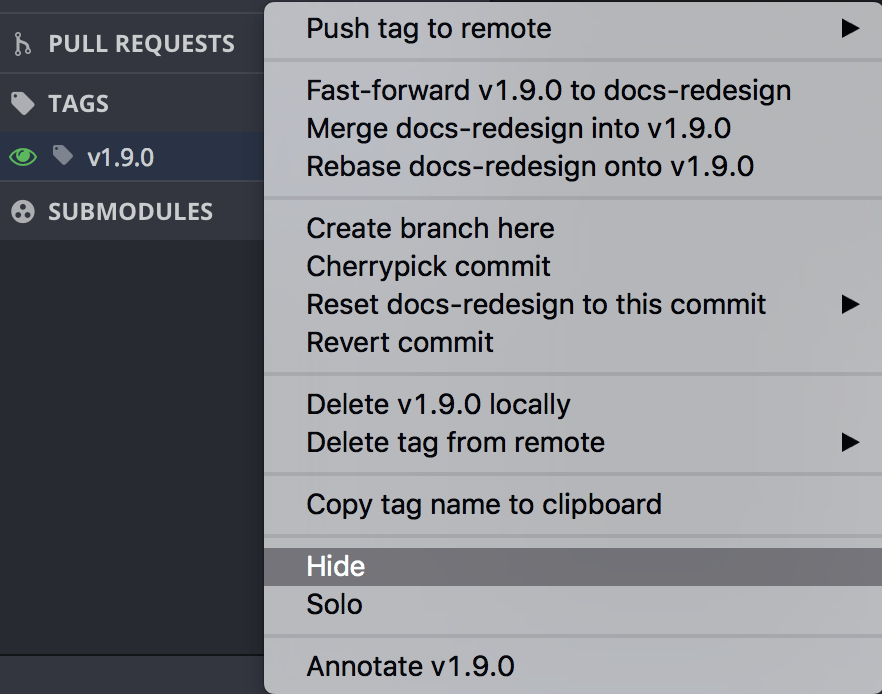This screenshot has width=882, height=694.
Task: Solo the v1.9.0 tag
Action: click(x=335, y=604)
